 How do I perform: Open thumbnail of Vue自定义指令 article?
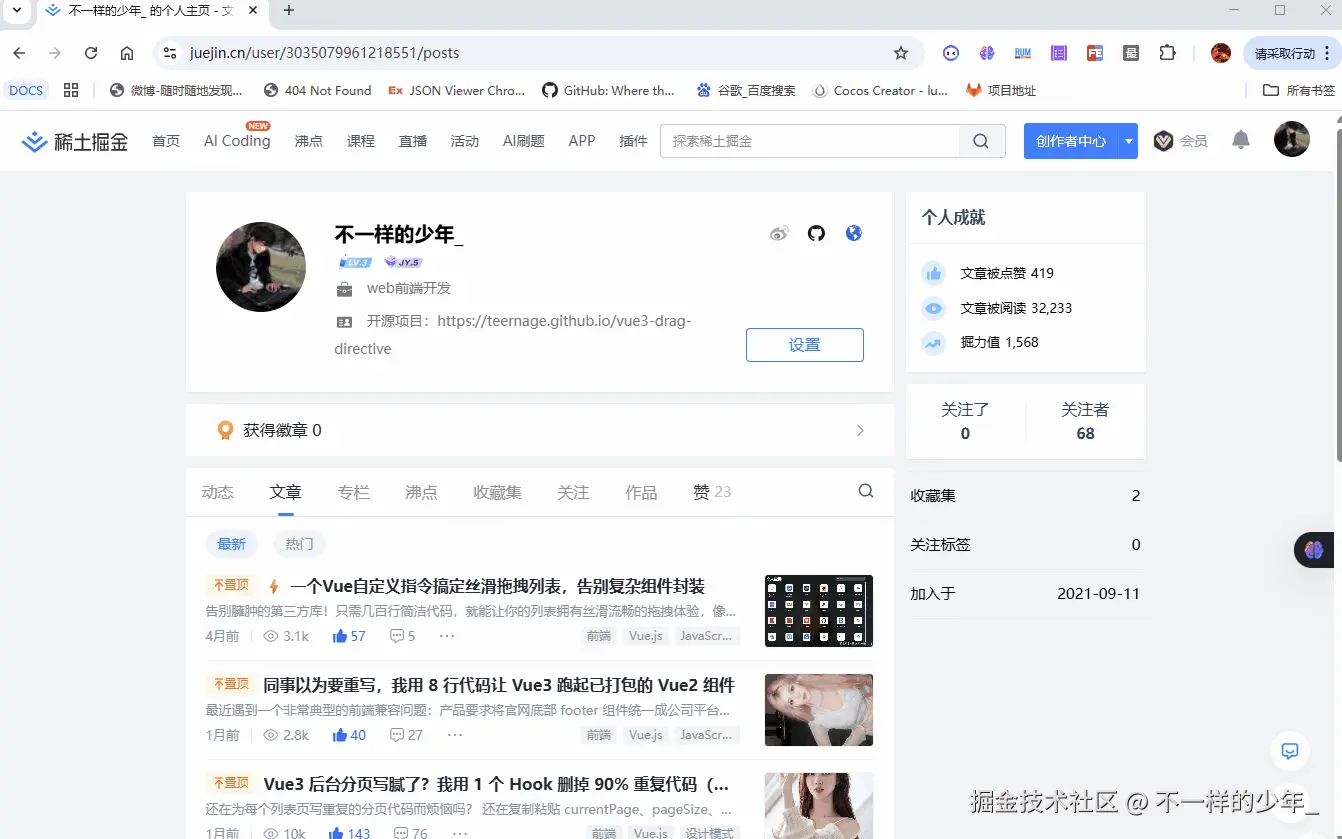click(819, 611)
